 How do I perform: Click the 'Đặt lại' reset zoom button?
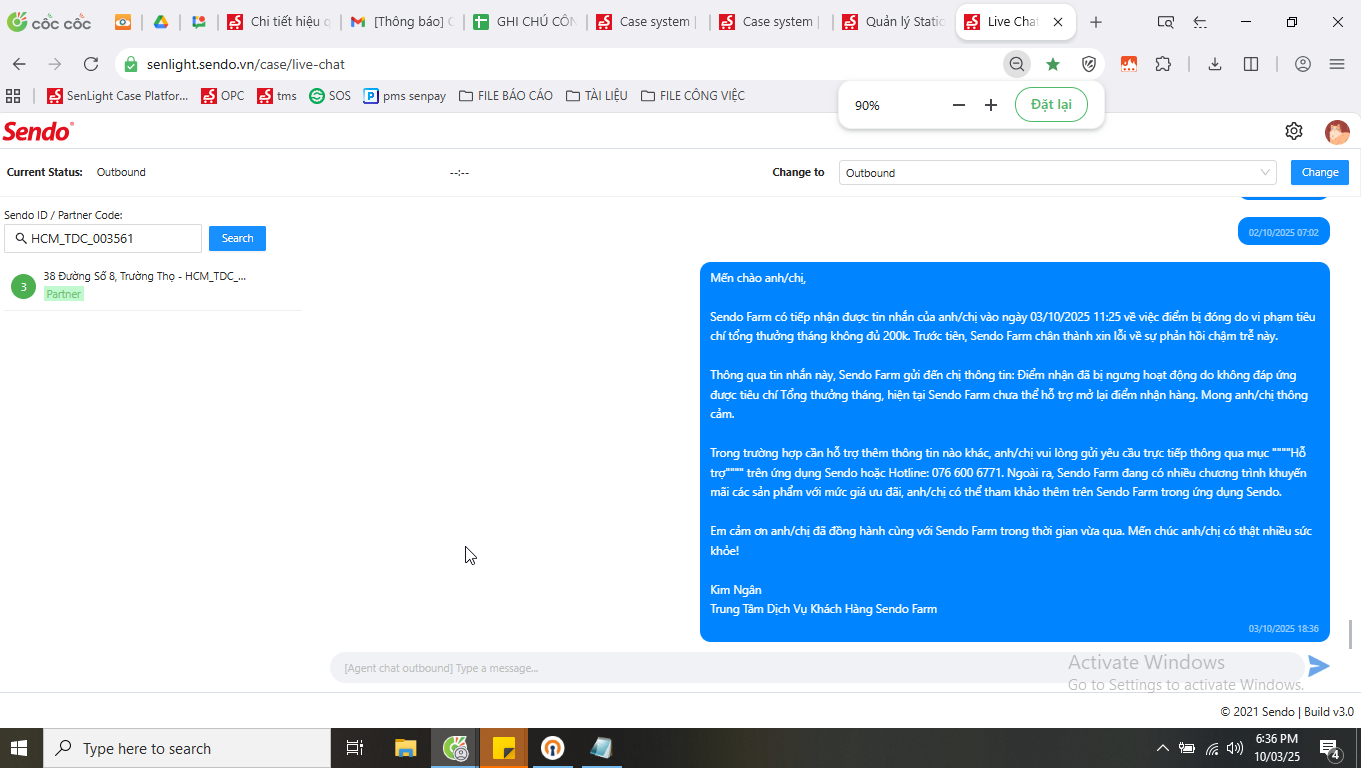1051,105
